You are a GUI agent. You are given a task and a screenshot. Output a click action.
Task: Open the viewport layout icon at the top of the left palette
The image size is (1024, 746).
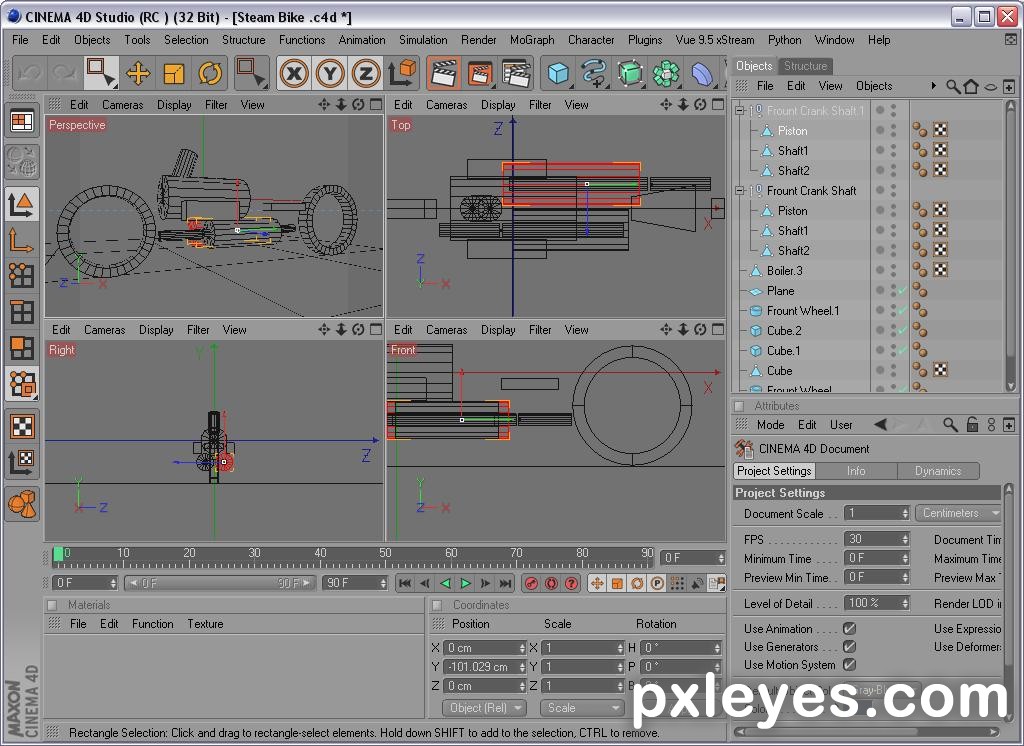22,122
